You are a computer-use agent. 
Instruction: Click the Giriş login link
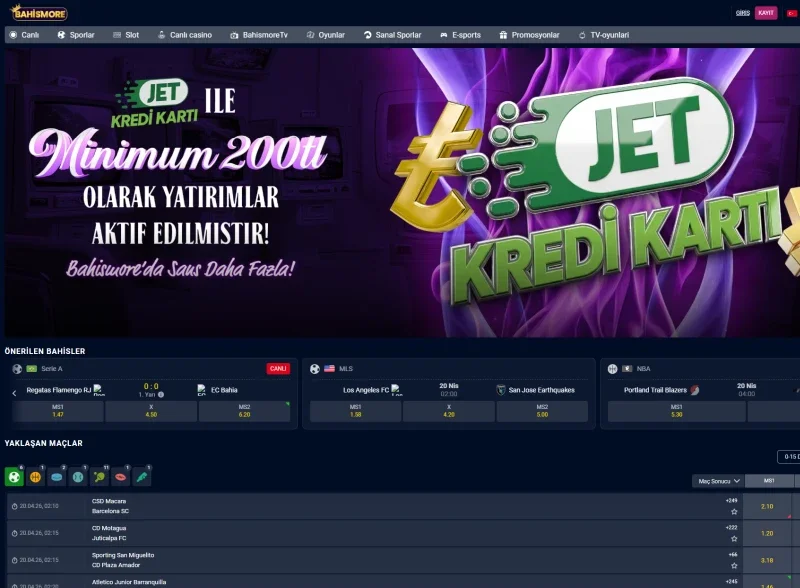tap(743, 13)
